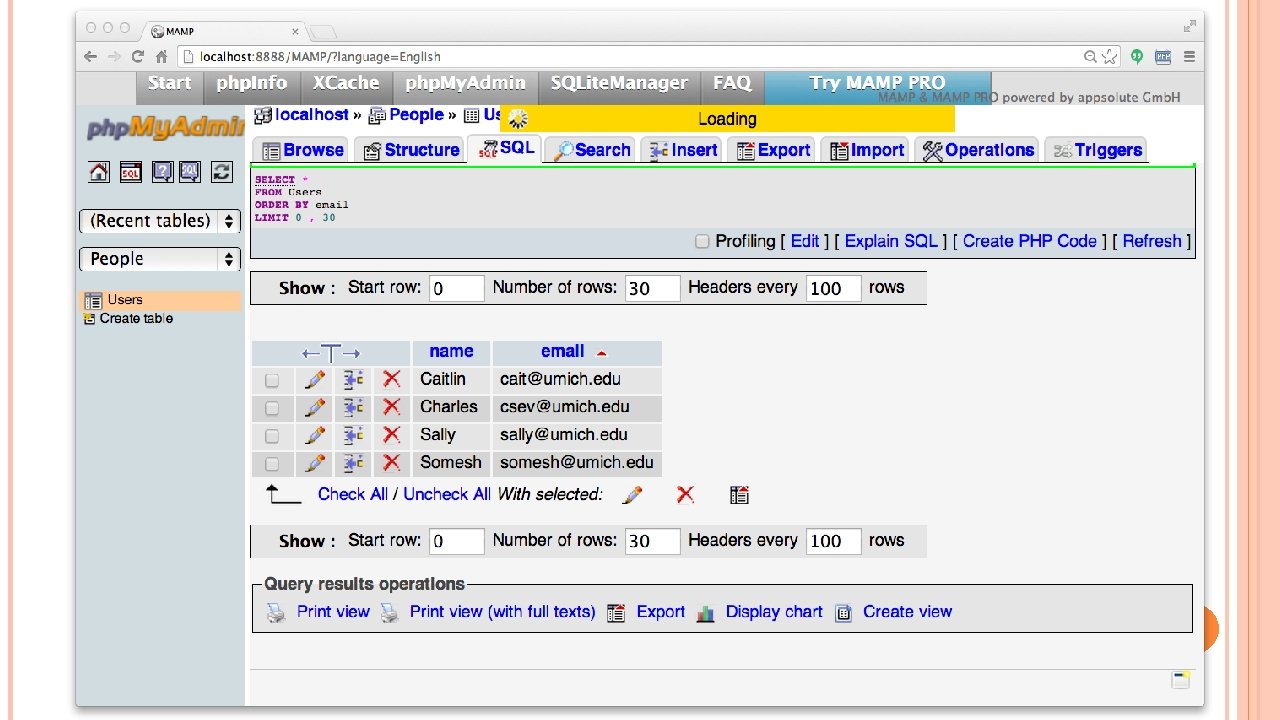
Task: Edit the Charles row with pencil icon
Action: 315,407
